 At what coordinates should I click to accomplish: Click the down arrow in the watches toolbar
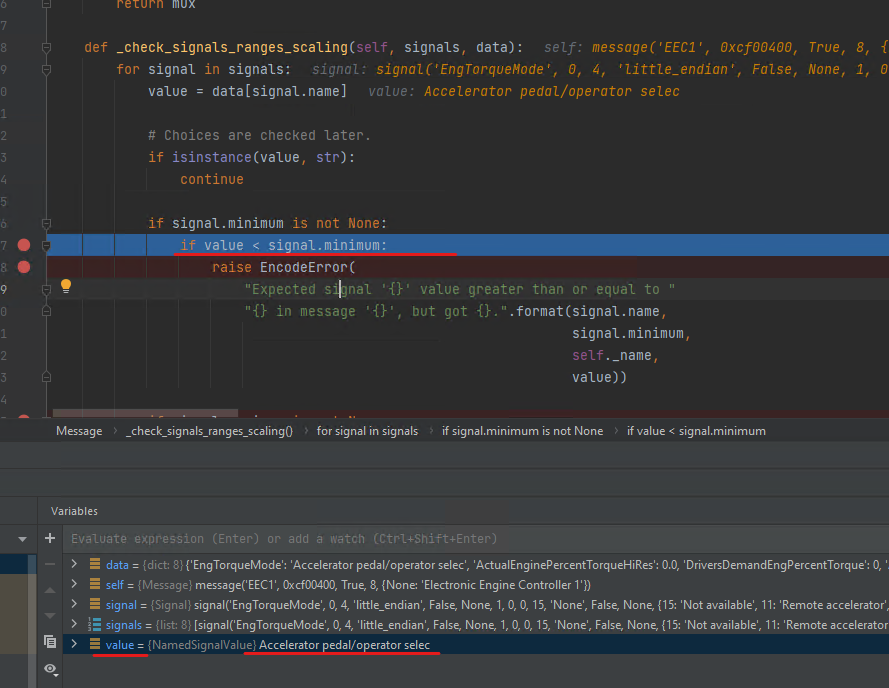[x=48, y=614]
